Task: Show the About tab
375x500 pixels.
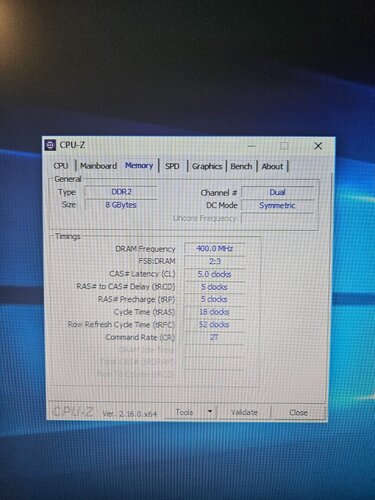Action: 272,166
